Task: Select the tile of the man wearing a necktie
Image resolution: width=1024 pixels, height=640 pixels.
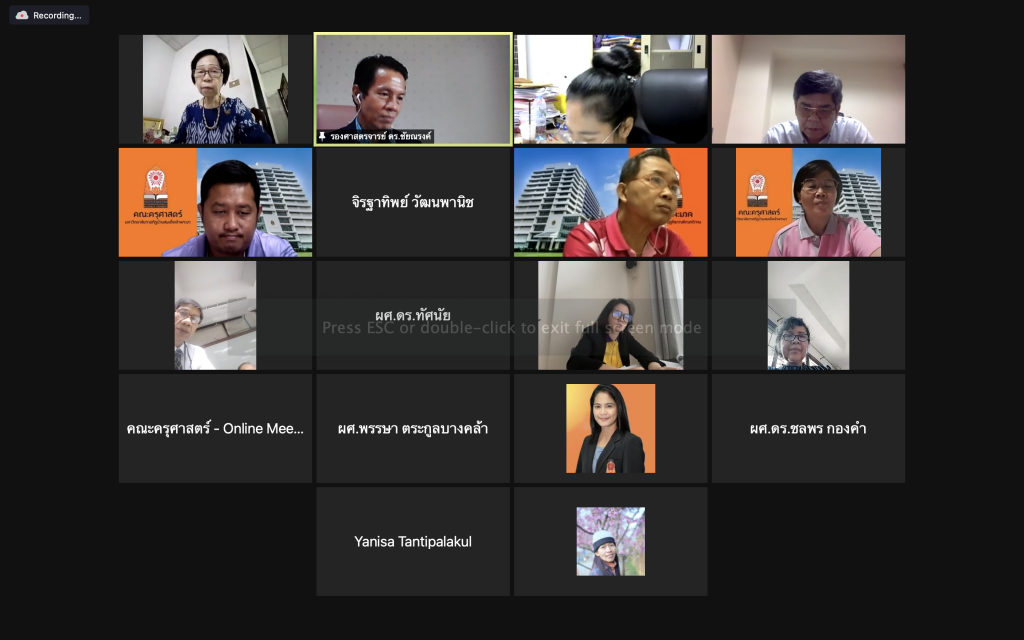Action: (x=216, y=315)
